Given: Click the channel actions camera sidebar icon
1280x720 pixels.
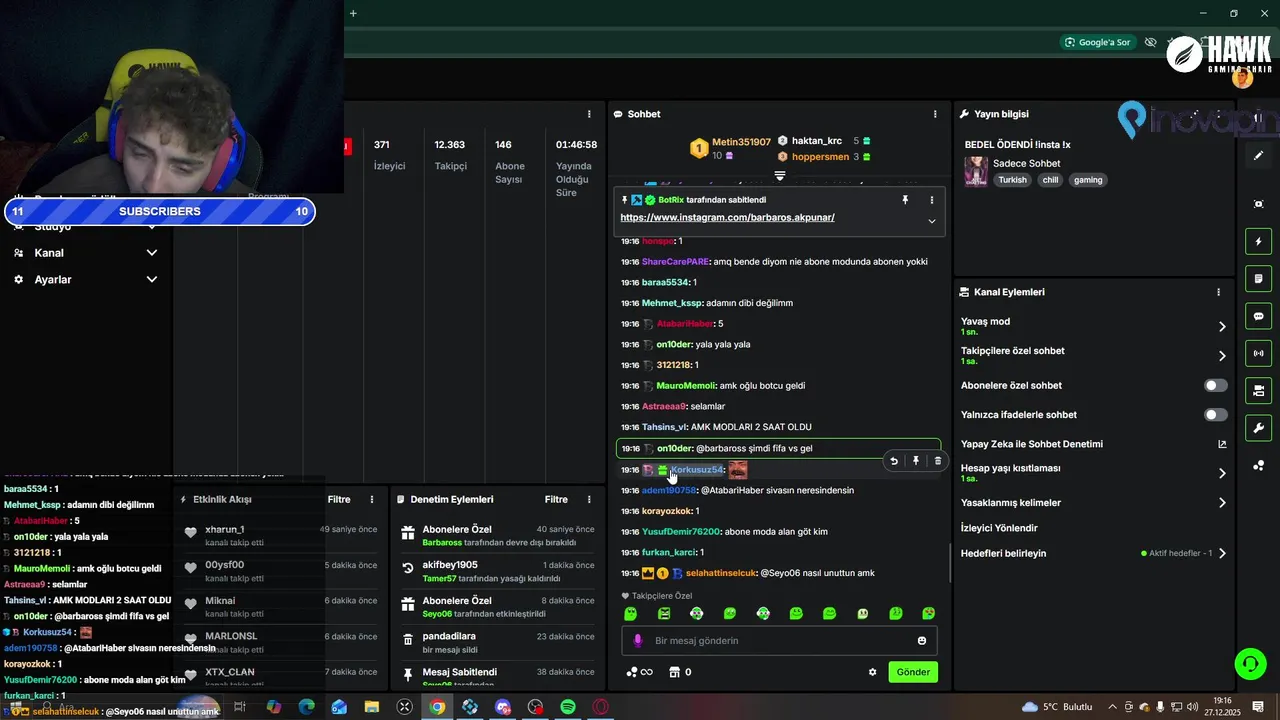Looking at the screenshot, I should pos(1258,390).
